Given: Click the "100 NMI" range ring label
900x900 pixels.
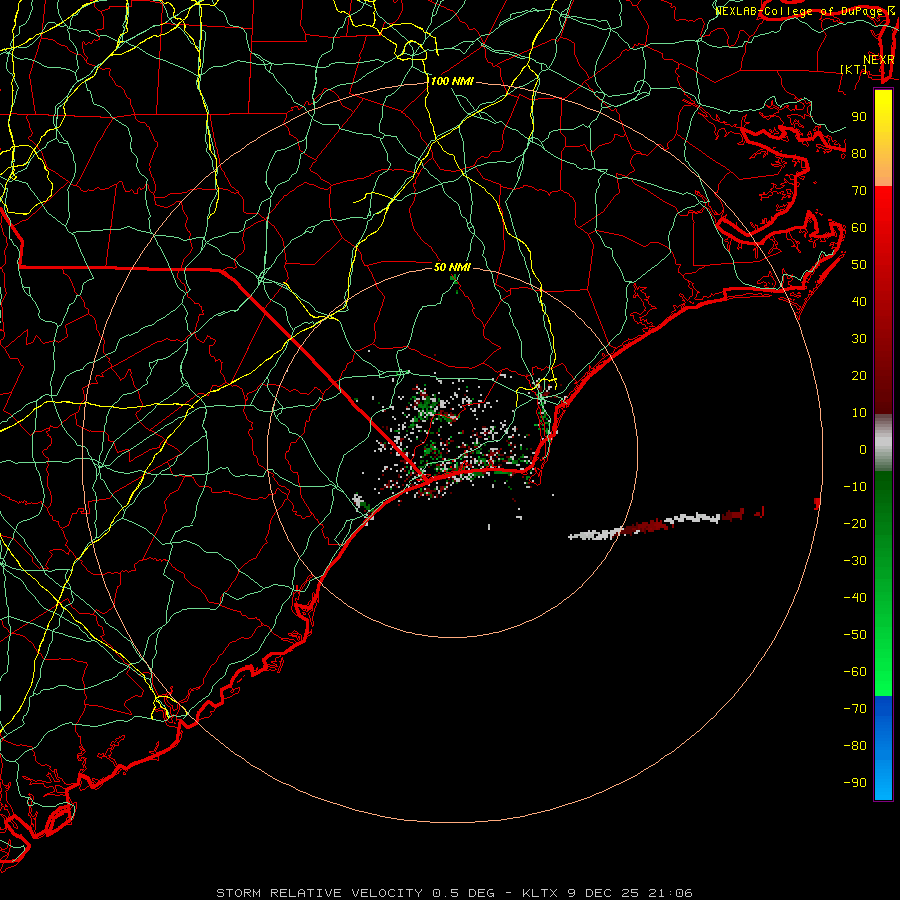Looking at the screenshot, I should [x=452, y=82].
